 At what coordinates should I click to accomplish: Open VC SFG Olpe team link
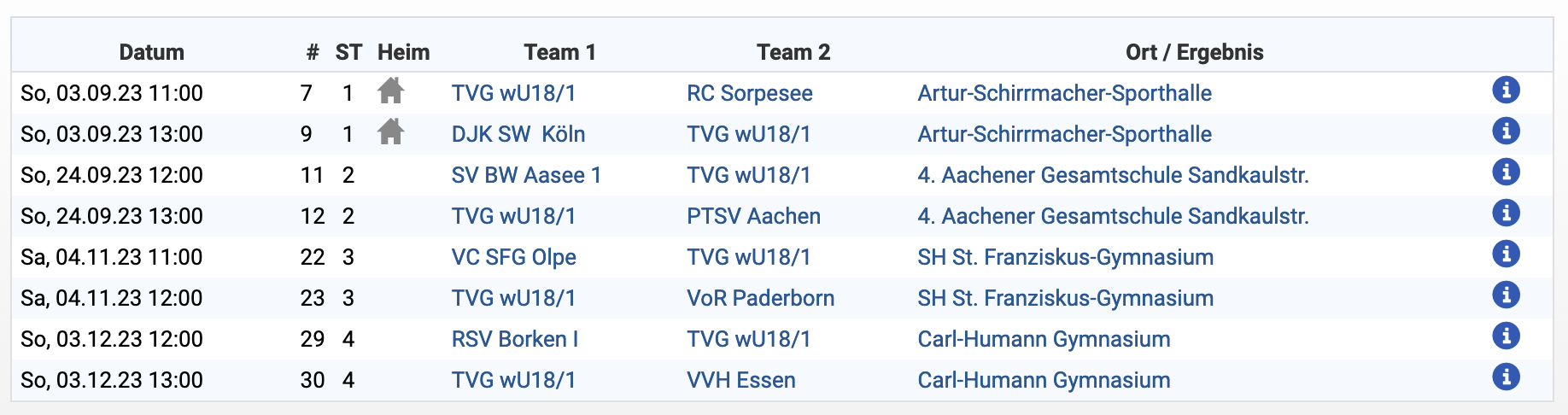514,257
